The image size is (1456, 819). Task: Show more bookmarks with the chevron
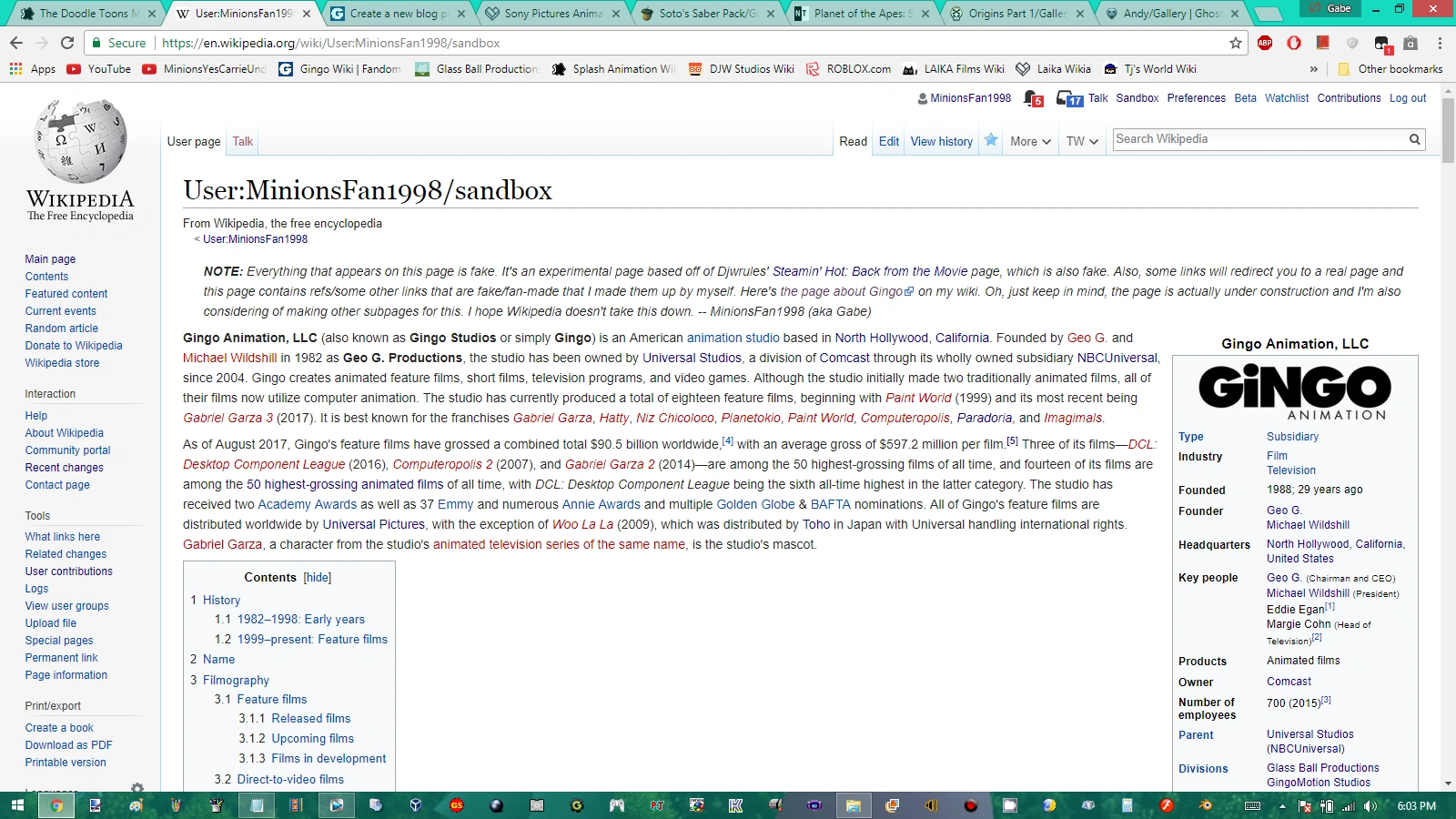[1314, 69]
